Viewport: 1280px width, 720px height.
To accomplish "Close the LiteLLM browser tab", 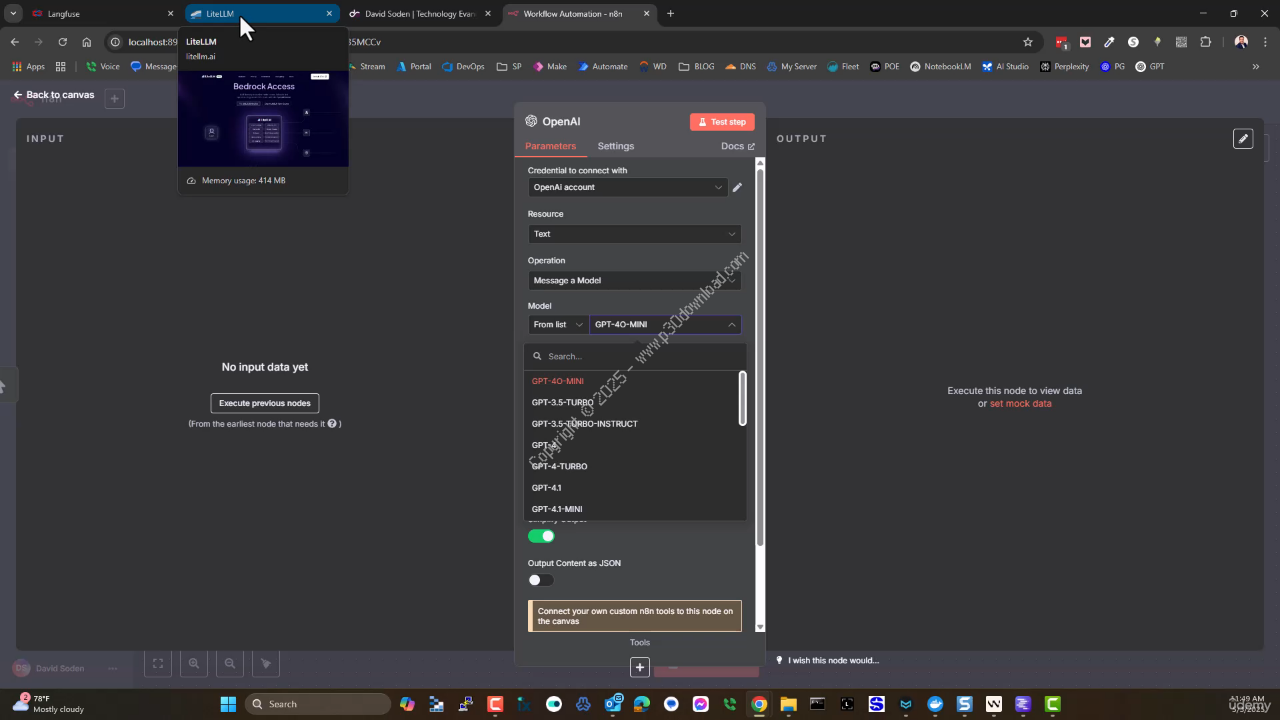I will click(329, 14).
